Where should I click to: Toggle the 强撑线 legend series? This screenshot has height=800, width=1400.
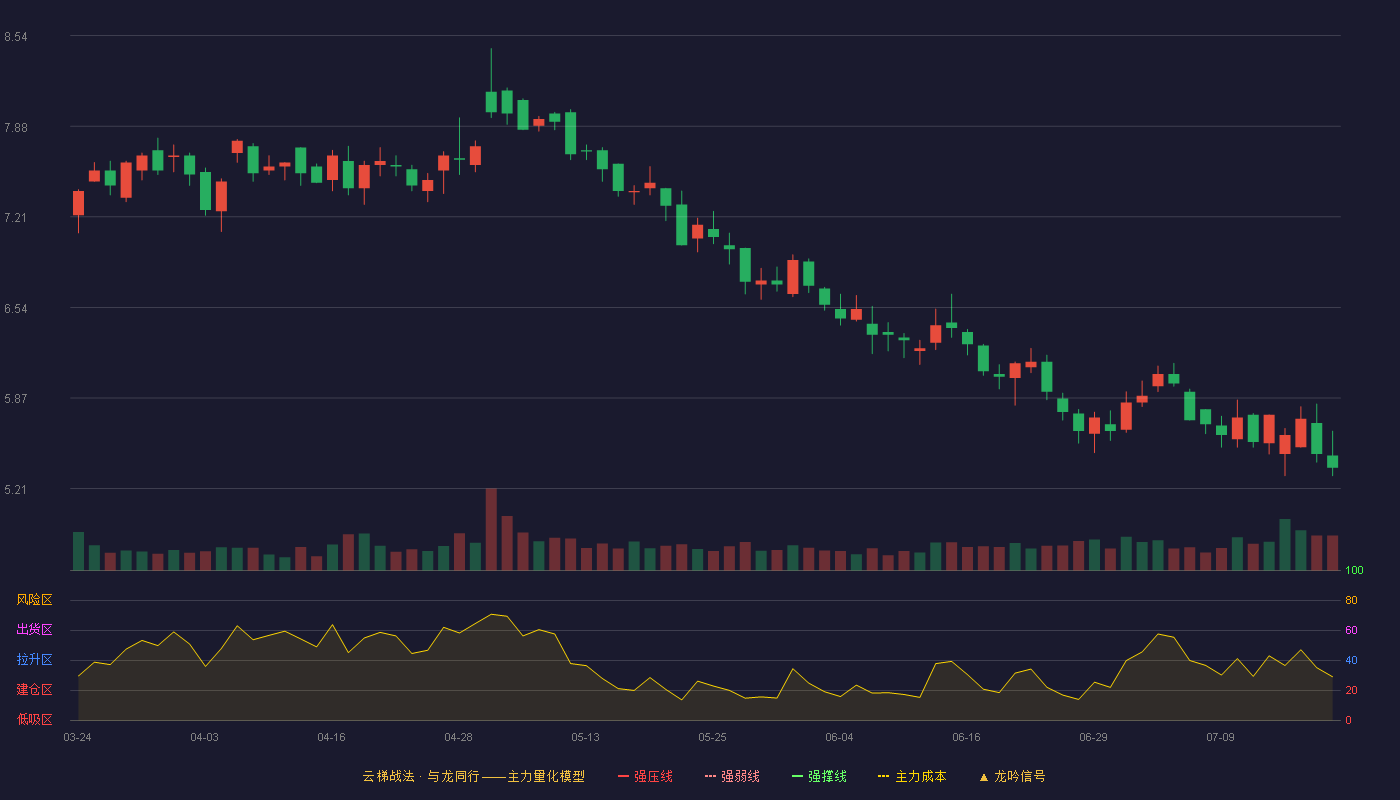coord(819,776)
